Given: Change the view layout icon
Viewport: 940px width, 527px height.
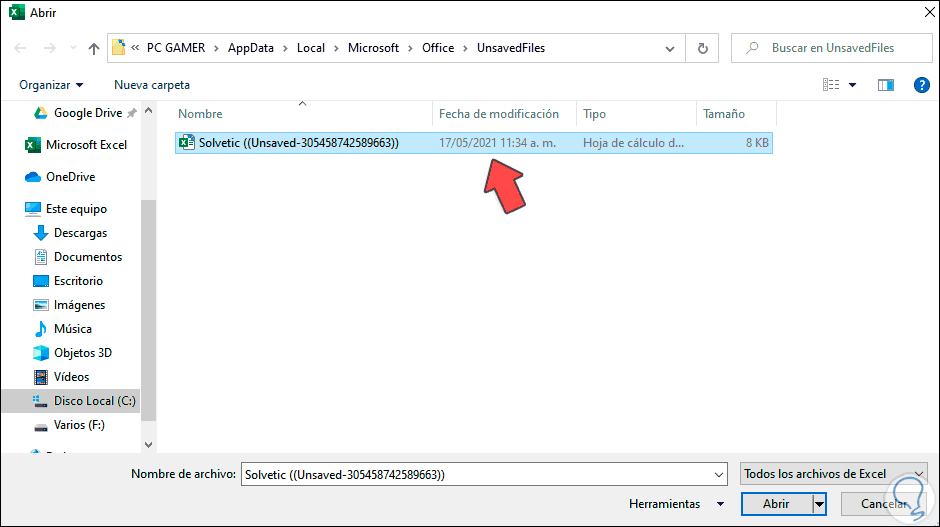Looking at the screenshot, I should [831, 85].
